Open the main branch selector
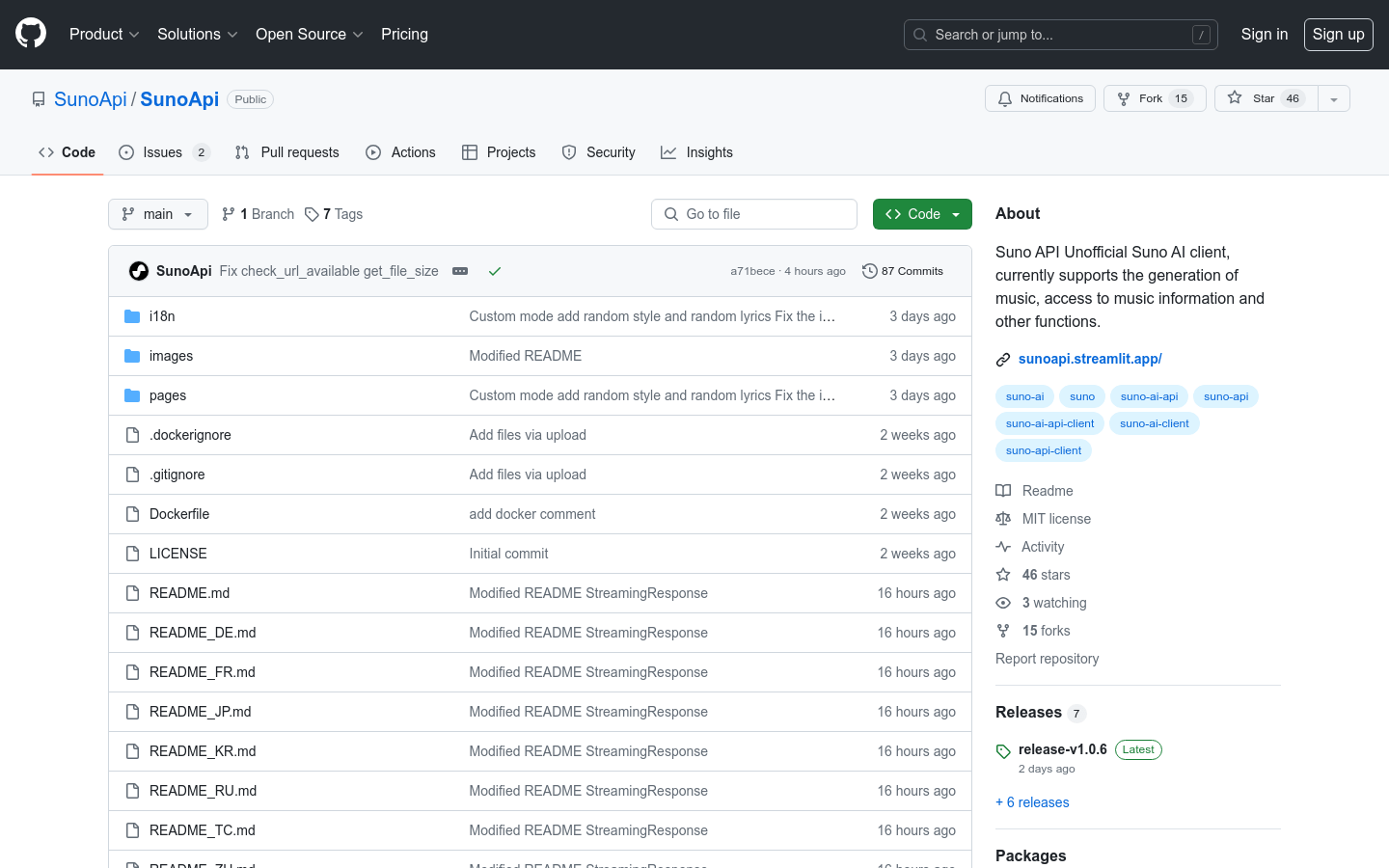 [158, 214]
